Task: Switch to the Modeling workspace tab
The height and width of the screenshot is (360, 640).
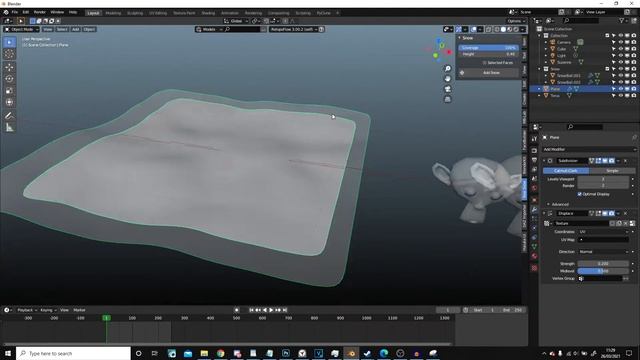Action: tap(113, 13)
